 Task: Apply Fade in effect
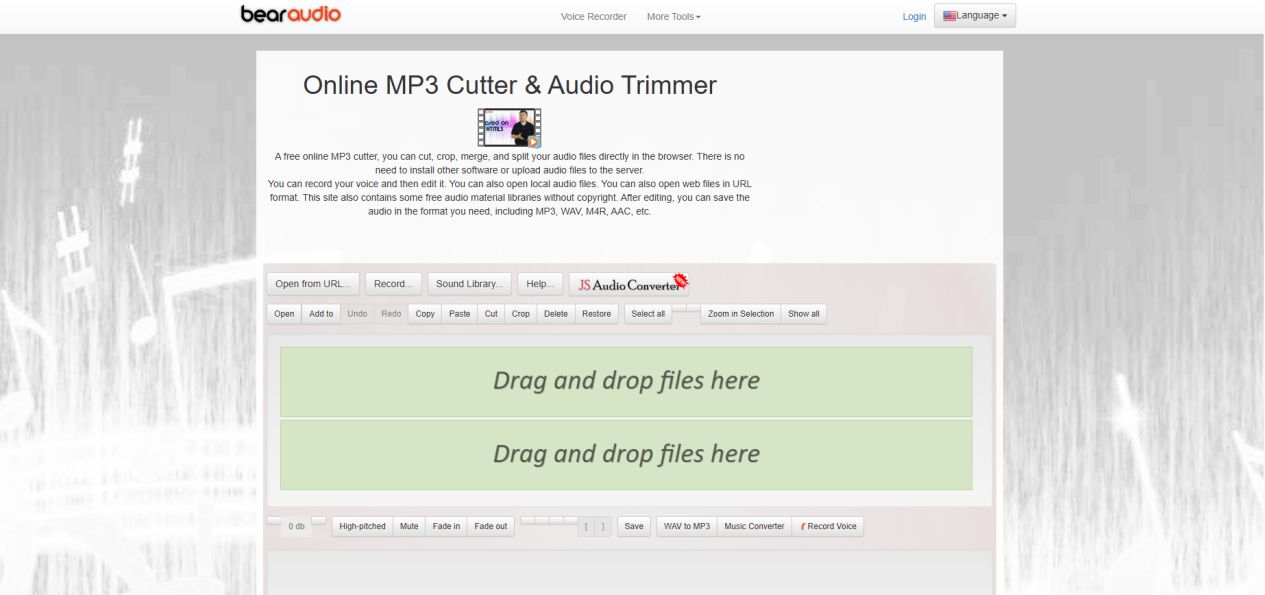pos(446,526)
